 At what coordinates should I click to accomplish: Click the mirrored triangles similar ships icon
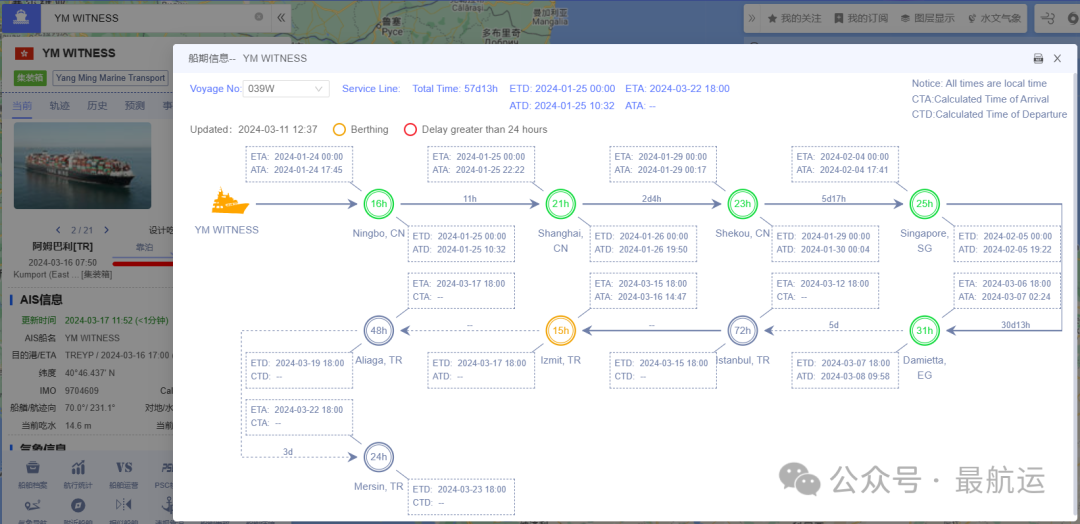[x=124, y=507]
